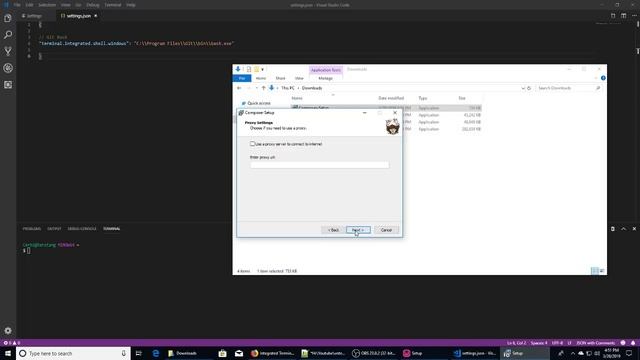Click Cancel in Composer Setup
Viewport: 640px width, 360px height.
pos(386,230)
